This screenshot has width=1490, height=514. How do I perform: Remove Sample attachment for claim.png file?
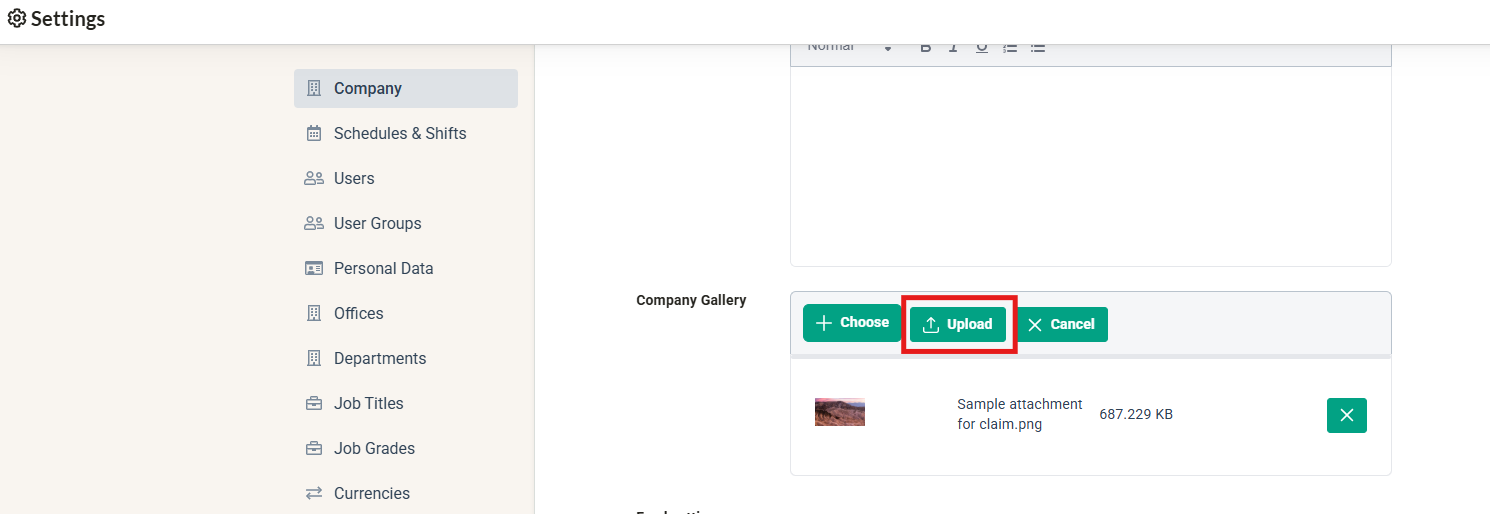click(1347, 415)
